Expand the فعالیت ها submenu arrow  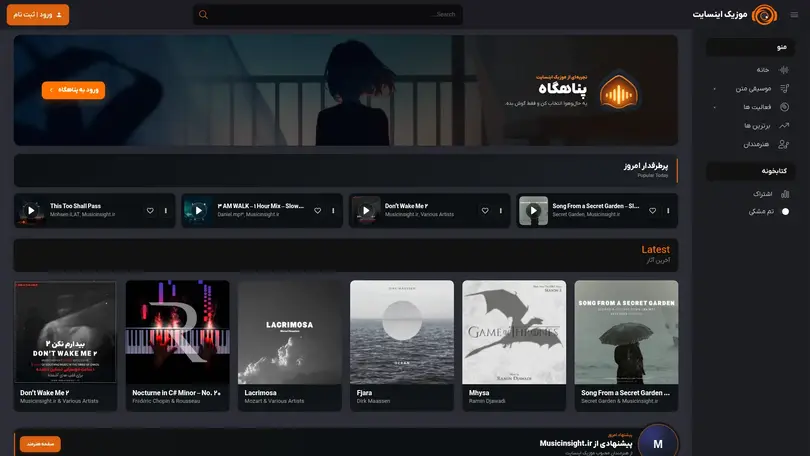714,107
